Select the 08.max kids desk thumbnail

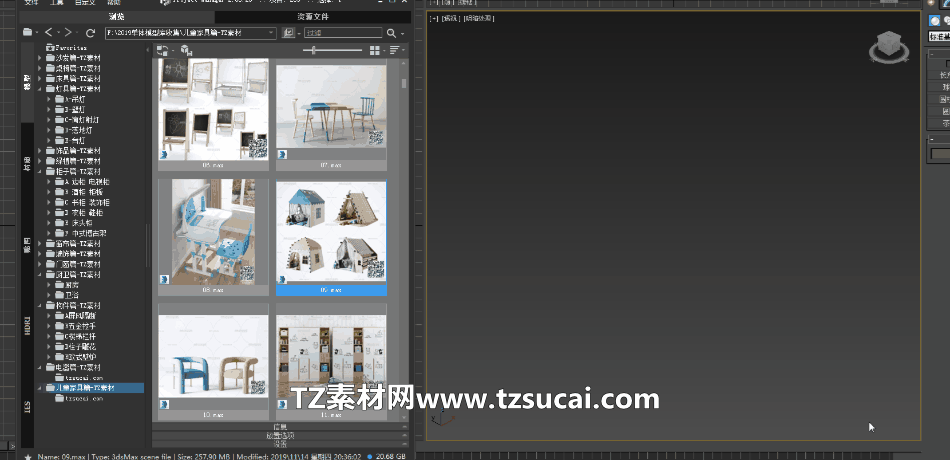point(213,232)
